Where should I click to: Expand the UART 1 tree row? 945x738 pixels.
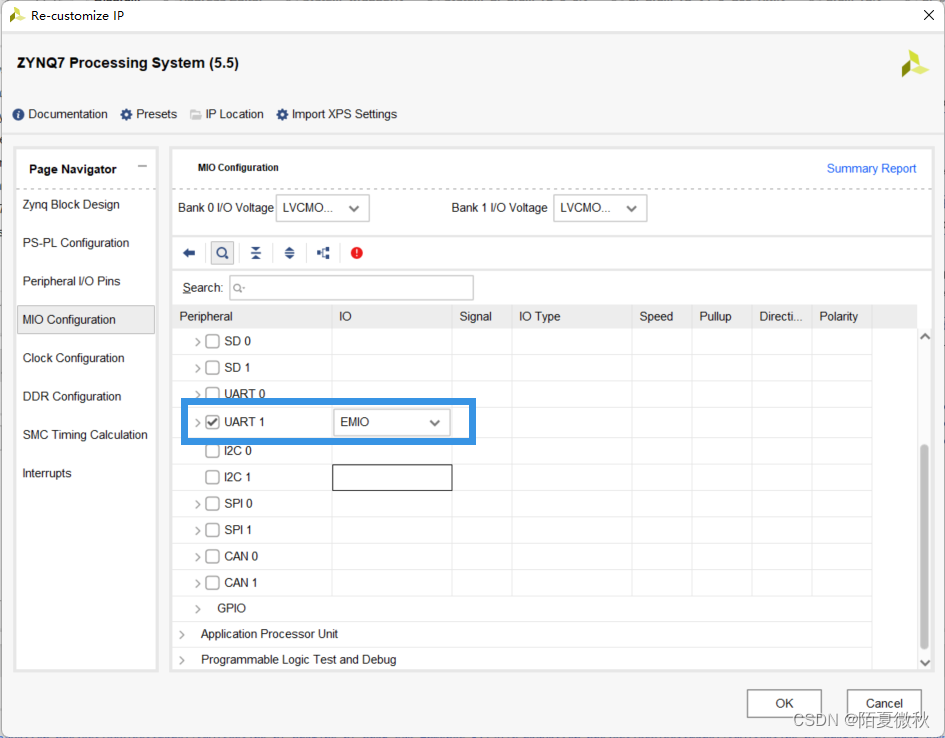[x=197, y=422]
